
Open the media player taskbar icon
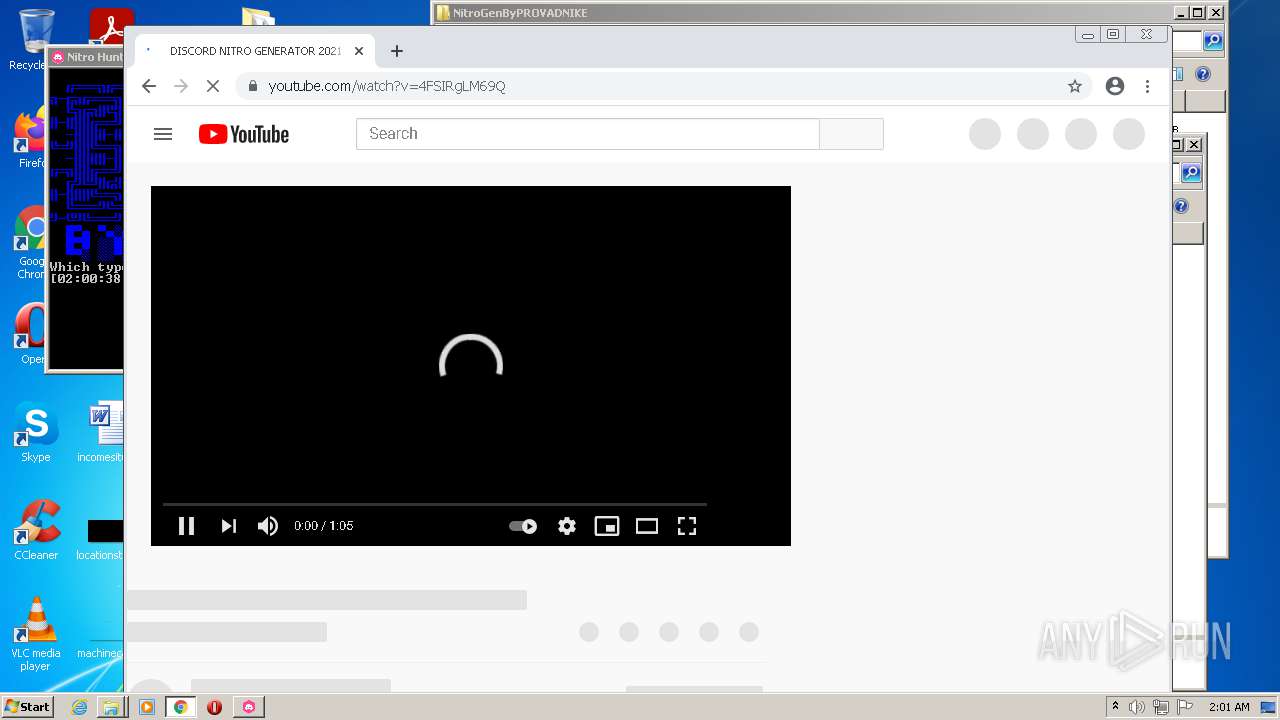click(147, 707)
